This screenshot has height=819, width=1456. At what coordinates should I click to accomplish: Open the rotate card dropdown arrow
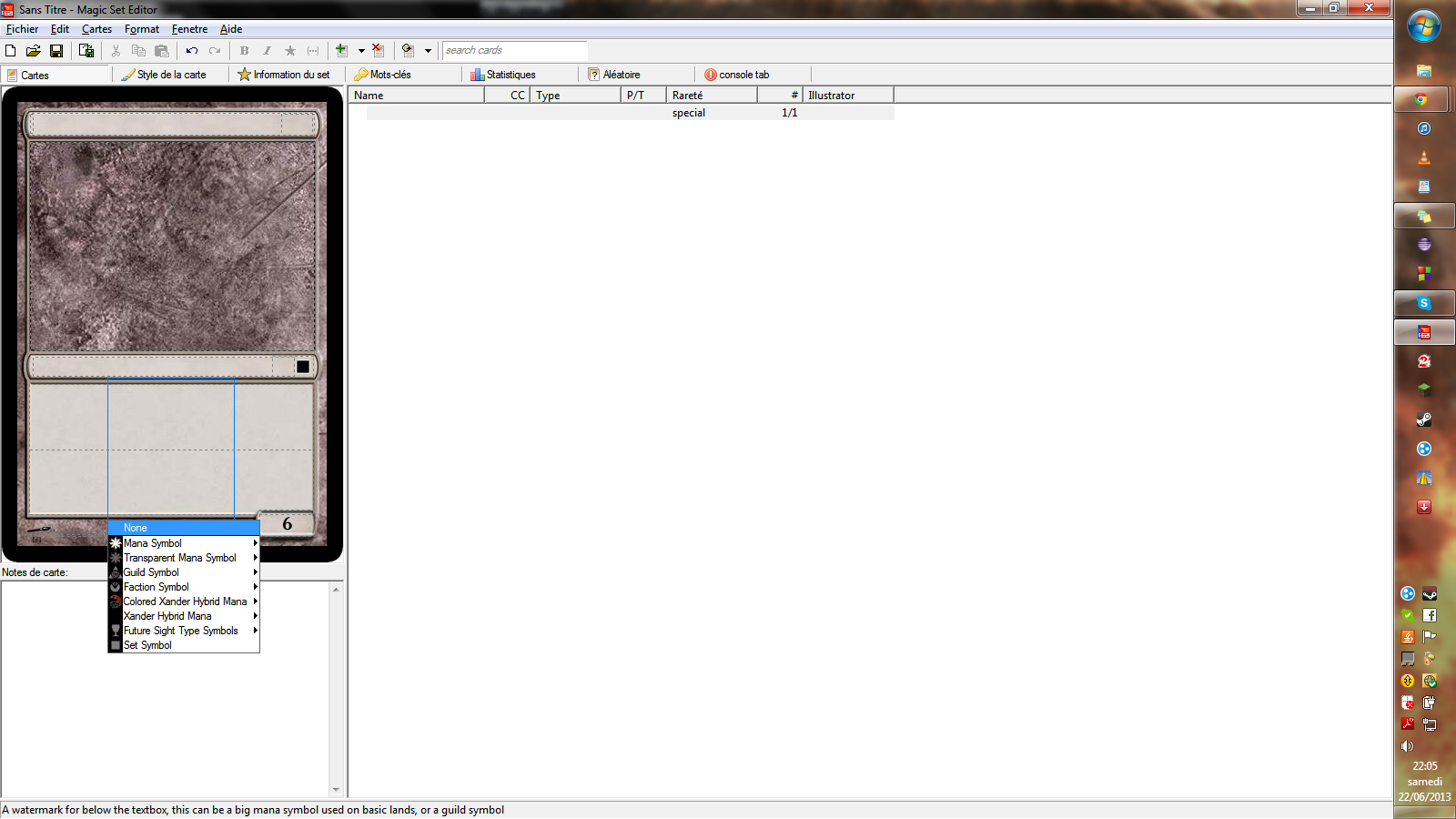428,51
